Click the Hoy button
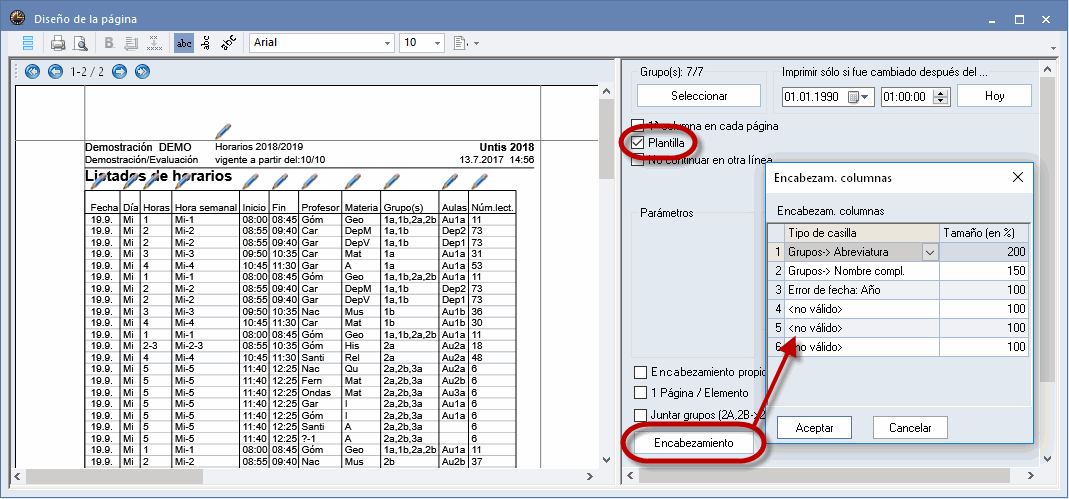 tap(995, 96)
